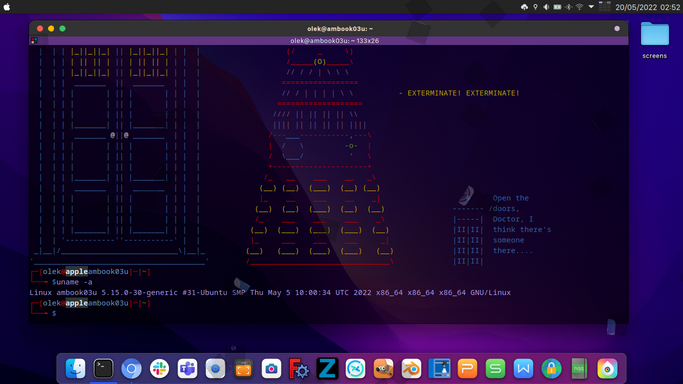Expand the tray dropdown arrow in top bar
The height and width of the screenshot is (384, 683).
click(591, 7)
